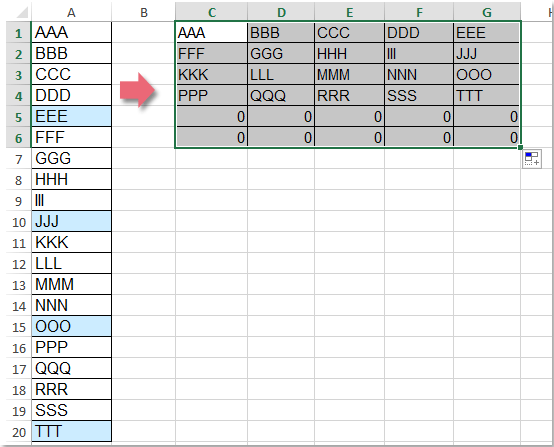
Task: Click cell E3 containing MMM
Action: tap(349, 75)
